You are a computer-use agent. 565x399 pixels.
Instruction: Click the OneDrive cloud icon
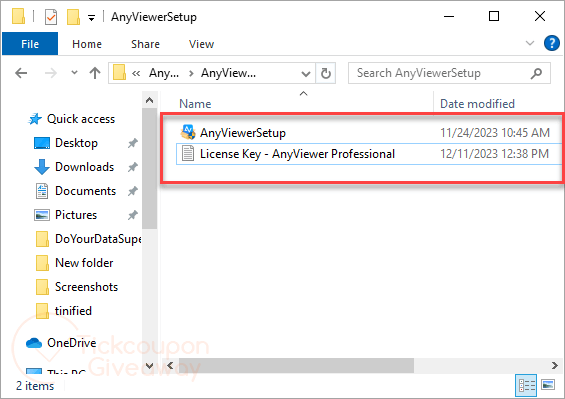(x=34, y=343)
